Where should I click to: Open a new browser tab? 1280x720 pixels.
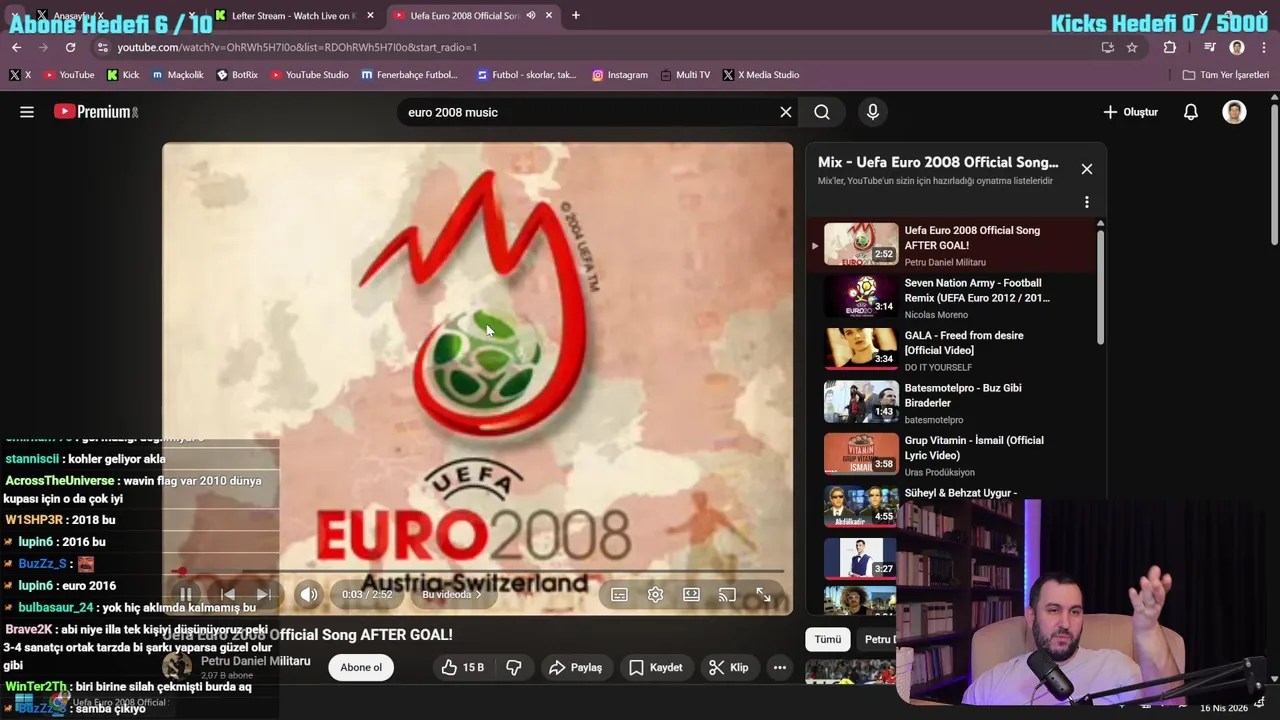(x=576, y=16)
